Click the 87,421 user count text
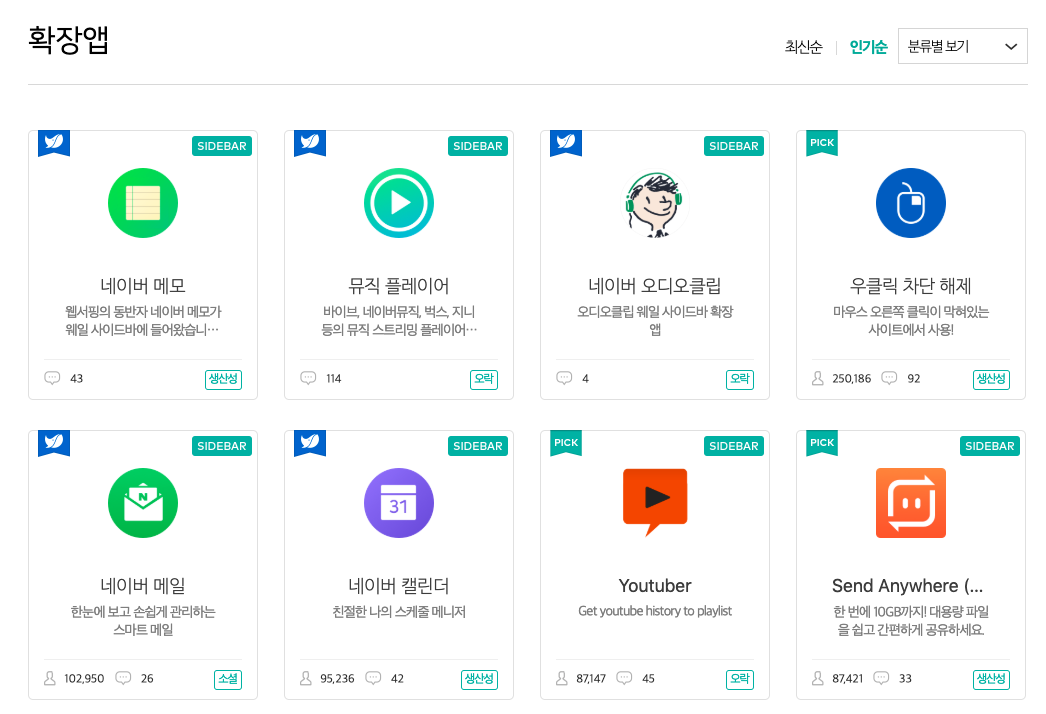The width and height of the screenshot is (1046, 714). 847,679
